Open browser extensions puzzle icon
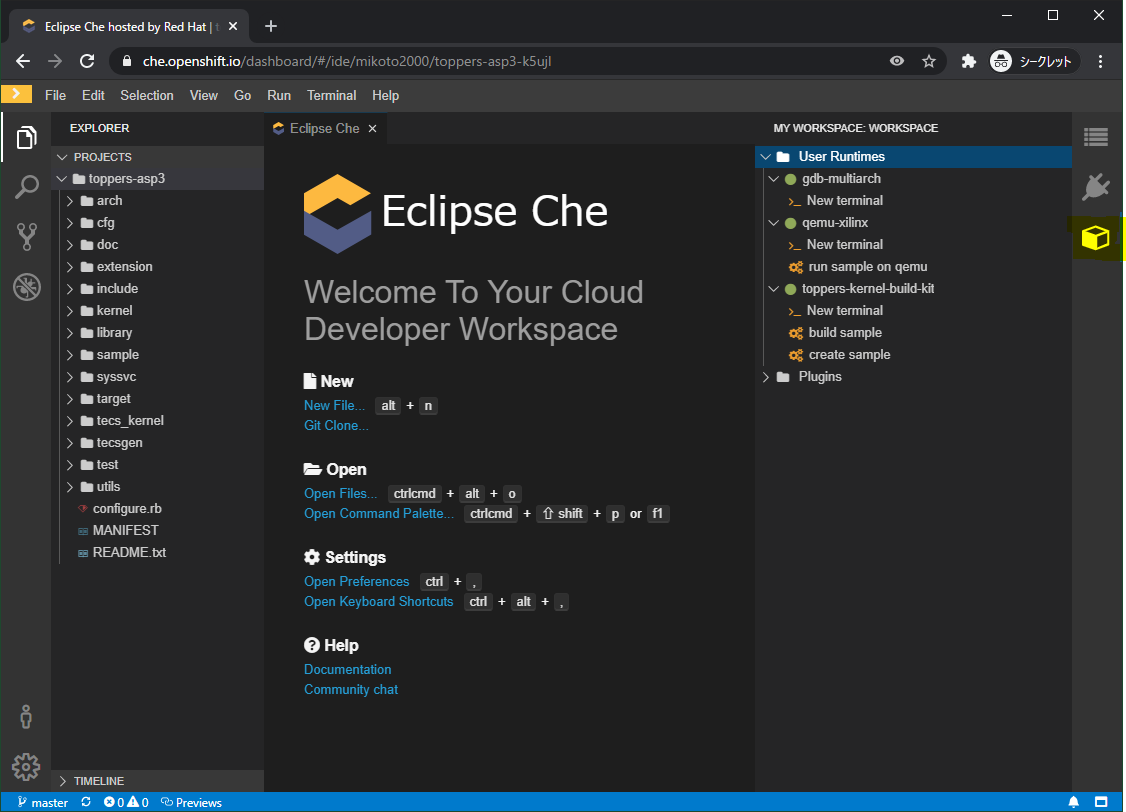 969,61
